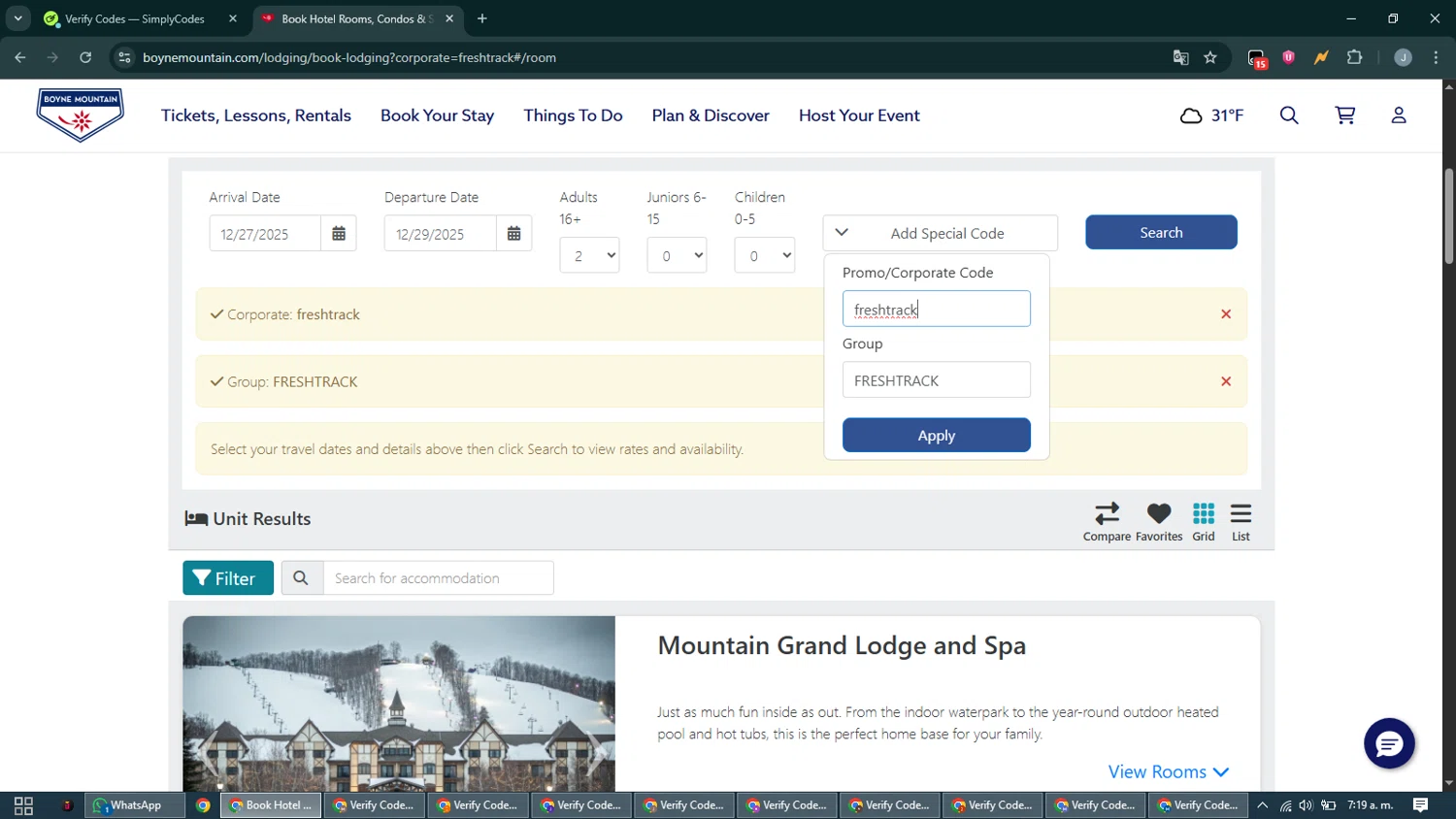Open a new browser tab
Image resolution: width=1456 pixels, height=819 pixels.
coord(482,18)
